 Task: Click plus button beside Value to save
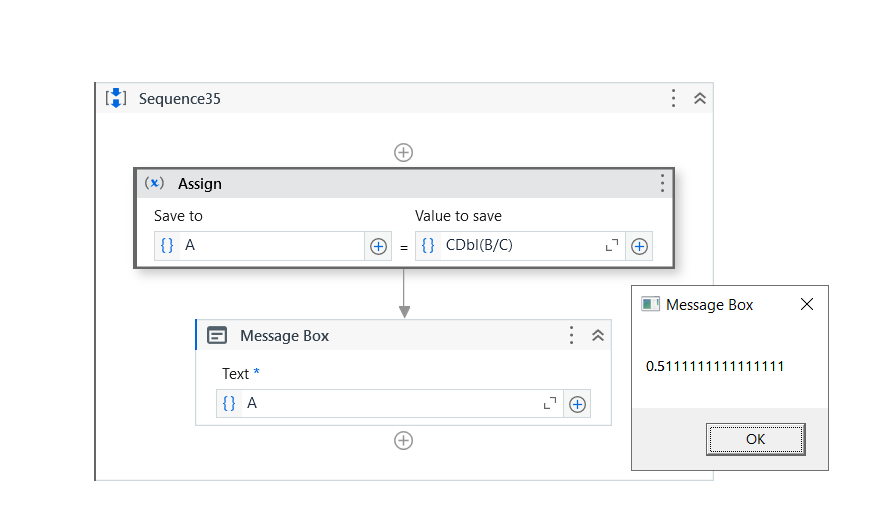(x=639, y=246)
